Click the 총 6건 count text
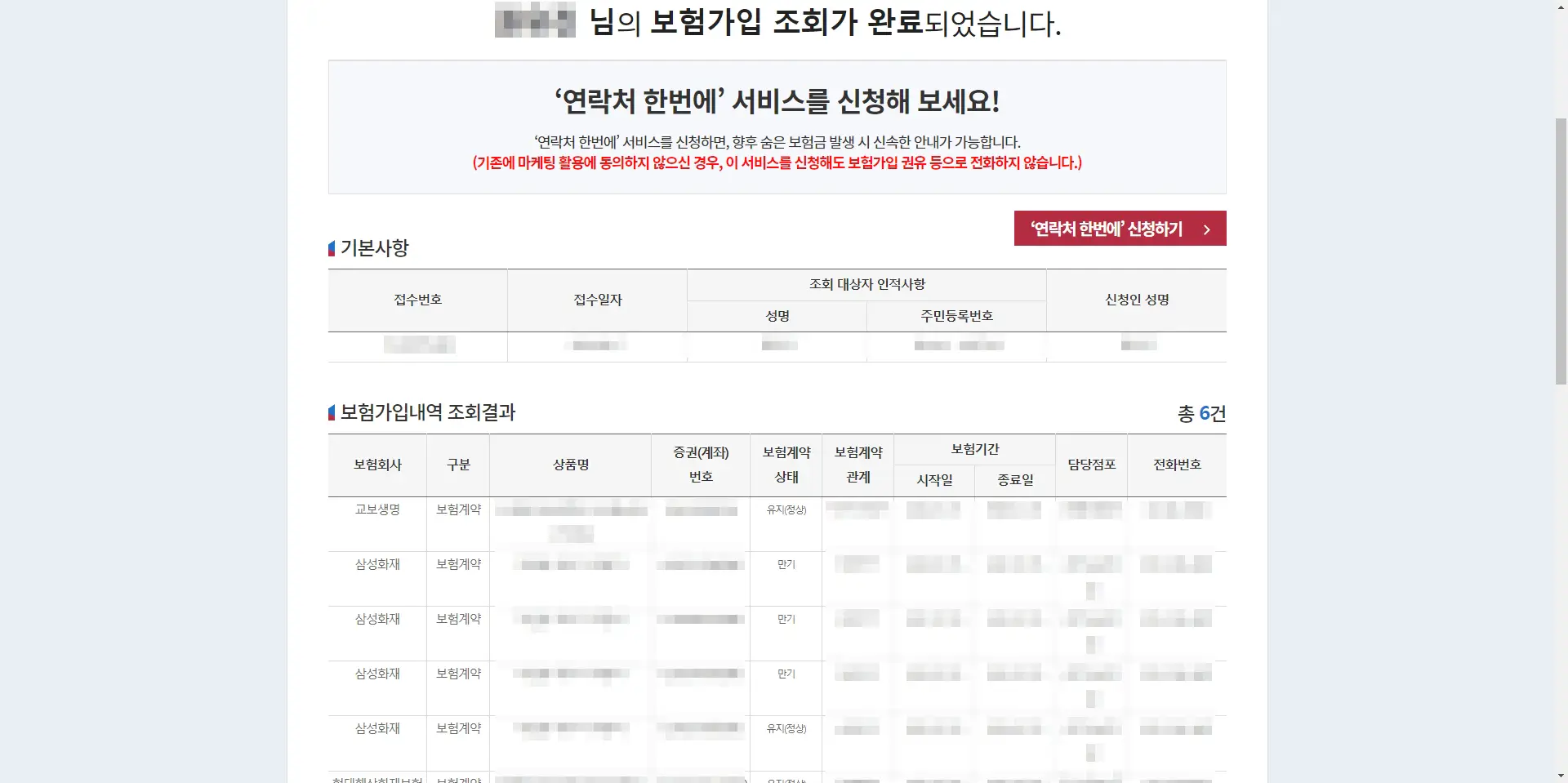 [1201, 414]
